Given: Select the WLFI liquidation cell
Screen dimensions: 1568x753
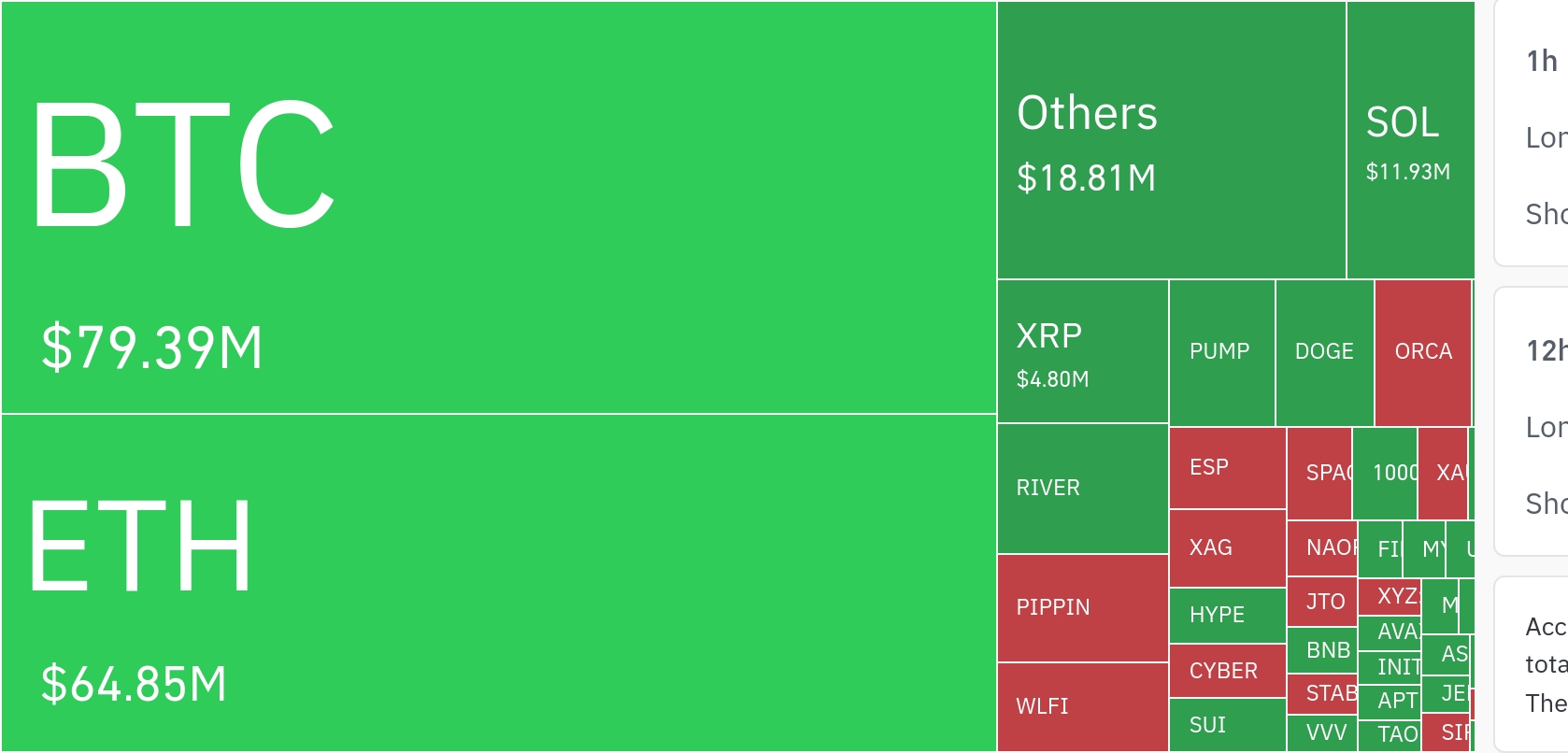Looking at the screenshot, I should pyautogui.click(x=1082, y=706).
